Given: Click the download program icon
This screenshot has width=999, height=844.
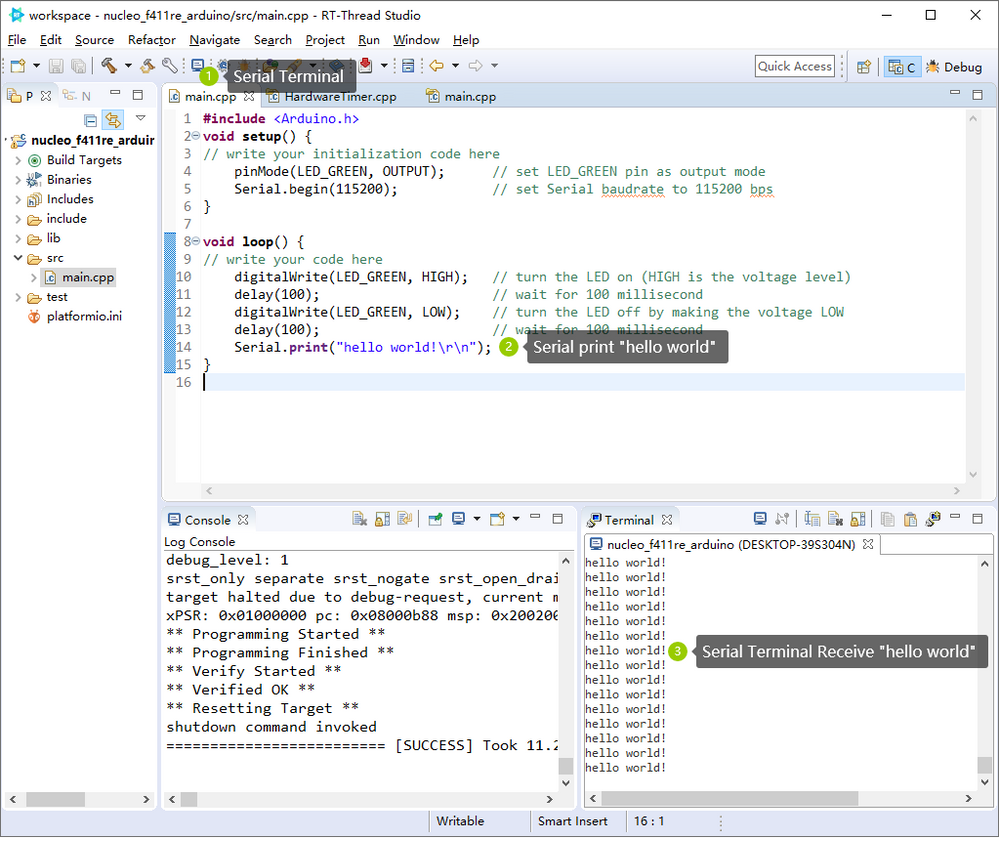Looking at the screenshot, I should [x=366, y=65].
